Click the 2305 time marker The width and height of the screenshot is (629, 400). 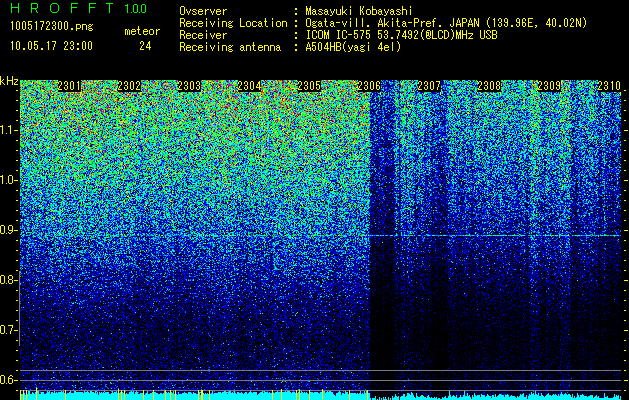click(x=309, y=86)
